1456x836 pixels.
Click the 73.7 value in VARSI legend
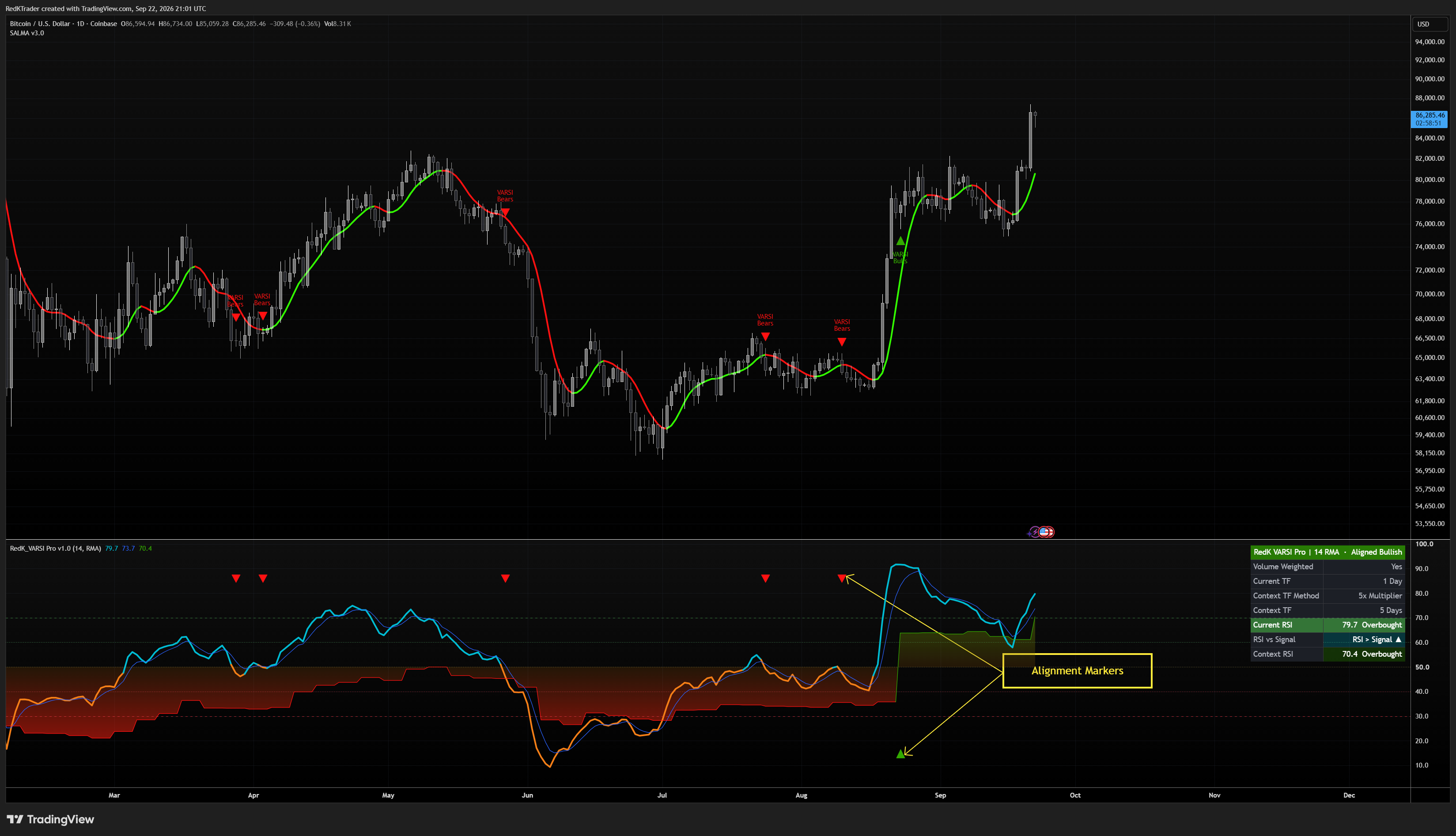[x=128, y=549]
